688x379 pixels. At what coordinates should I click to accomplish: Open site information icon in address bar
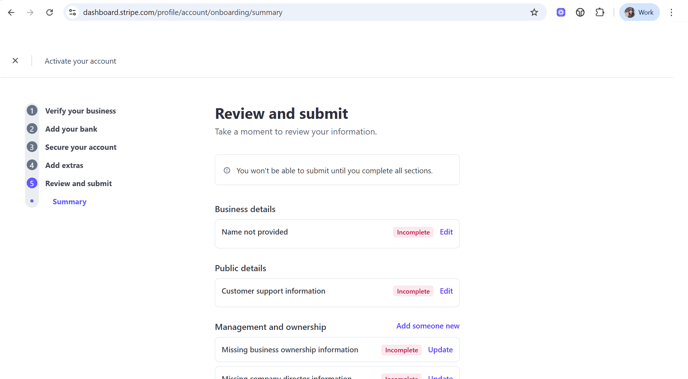[x=72, y=12]
